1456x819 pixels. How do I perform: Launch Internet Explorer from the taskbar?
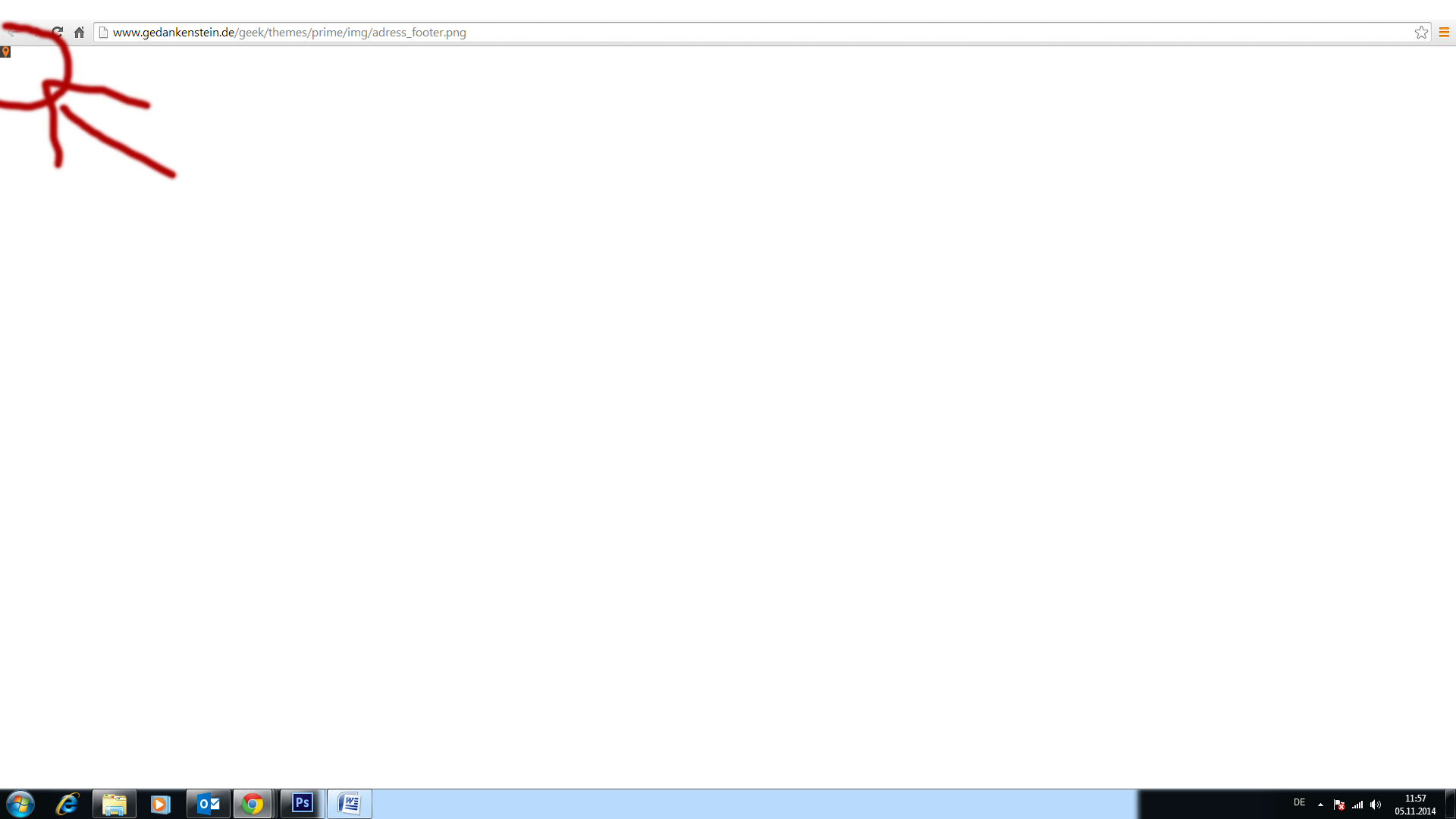pyautogui.click(x=67, y=804)
